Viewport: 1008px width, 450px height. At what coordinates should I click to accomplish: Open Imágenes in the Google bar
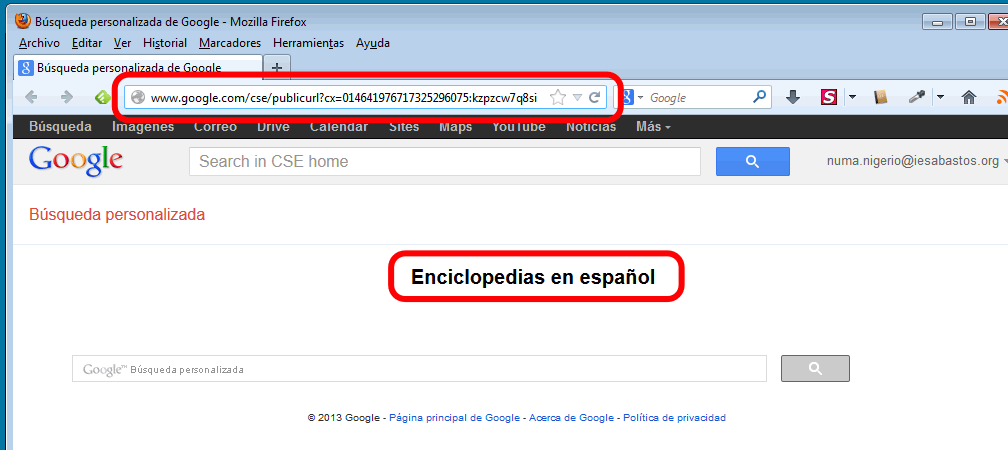[x=143, y=127]
